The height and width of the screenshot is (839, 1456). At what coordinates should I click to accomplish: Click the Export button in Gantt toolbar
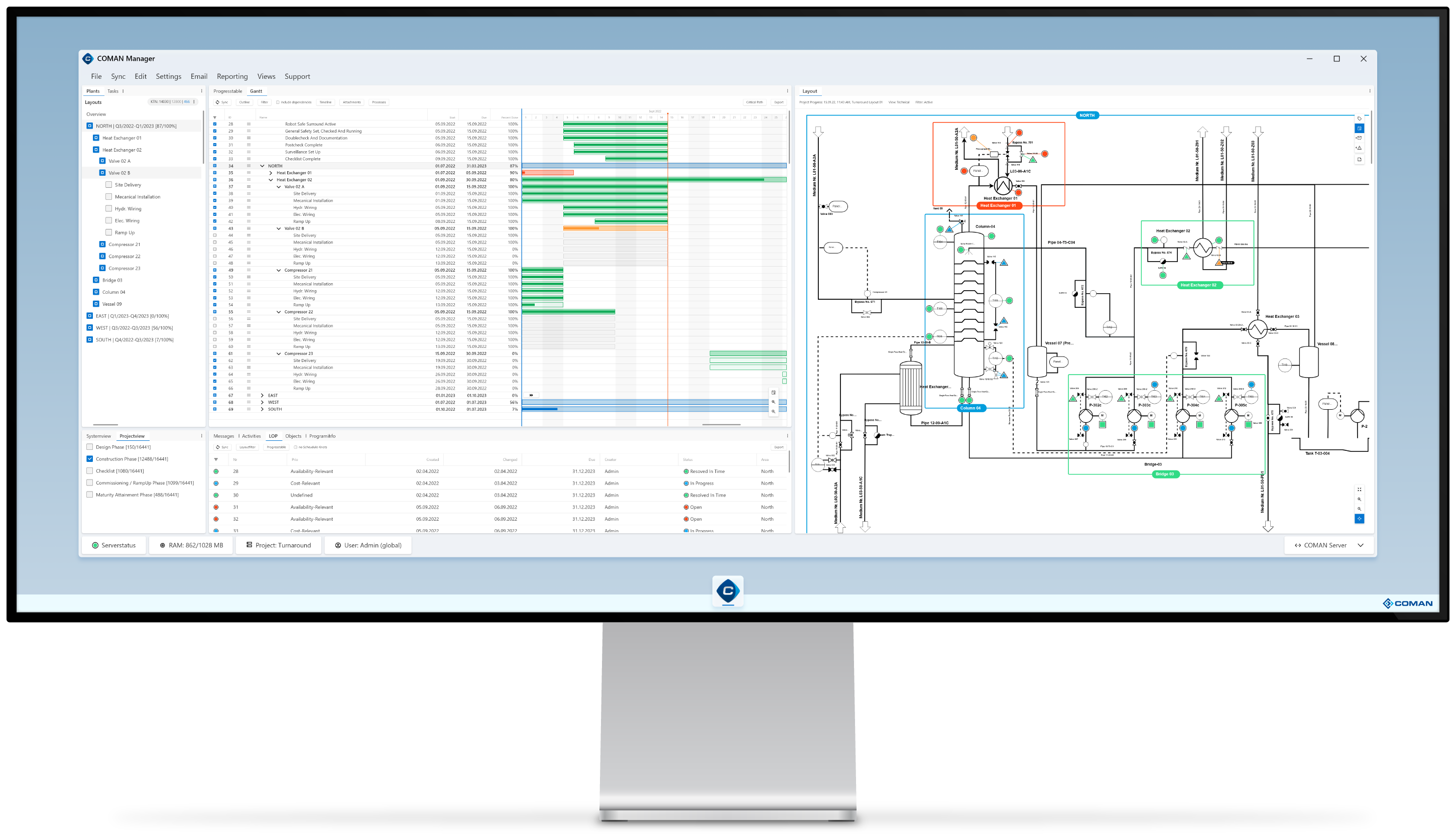point(778,102)
